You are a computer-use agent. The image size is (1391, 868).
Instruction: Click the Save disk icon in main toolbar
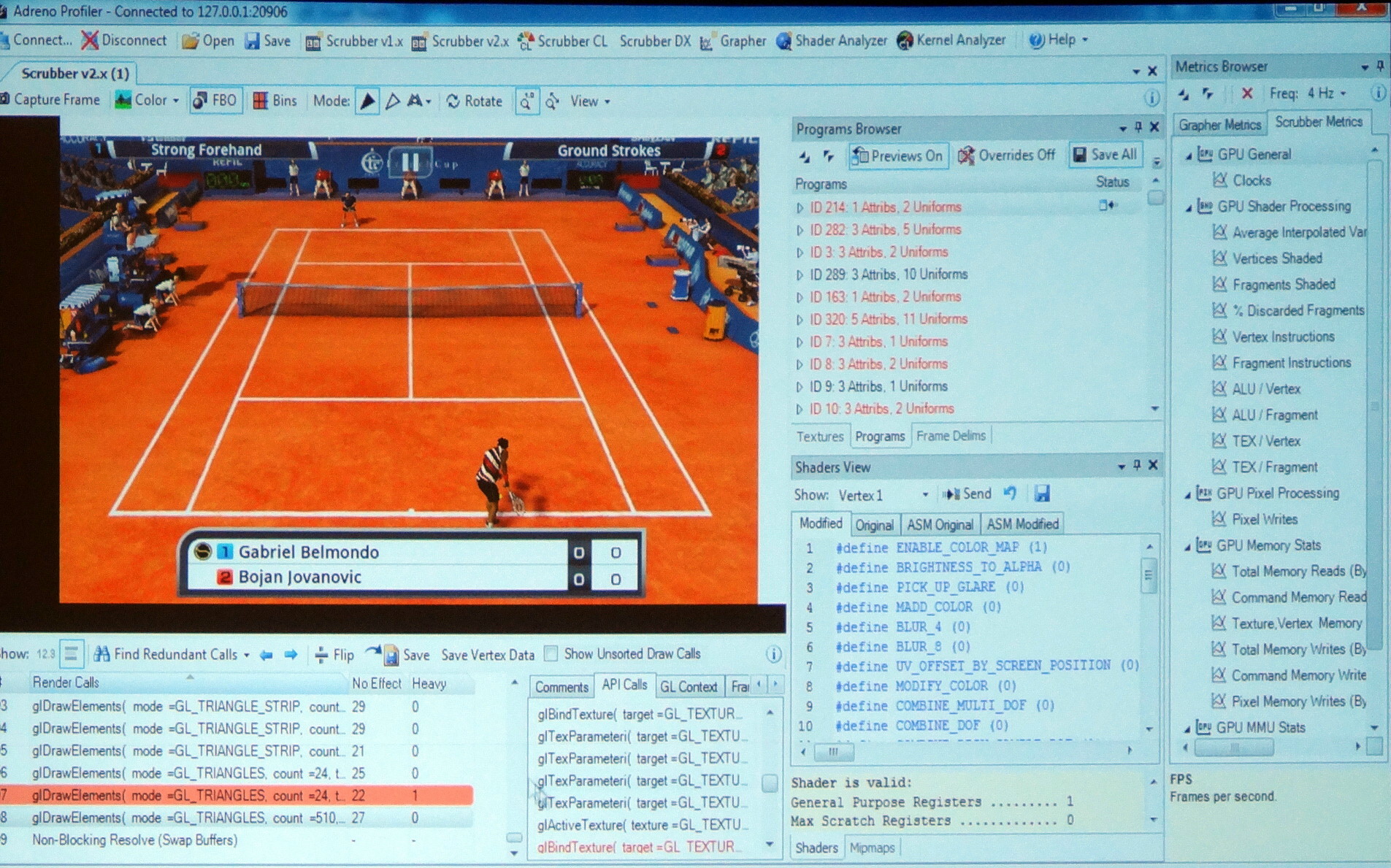click(252, 41)
